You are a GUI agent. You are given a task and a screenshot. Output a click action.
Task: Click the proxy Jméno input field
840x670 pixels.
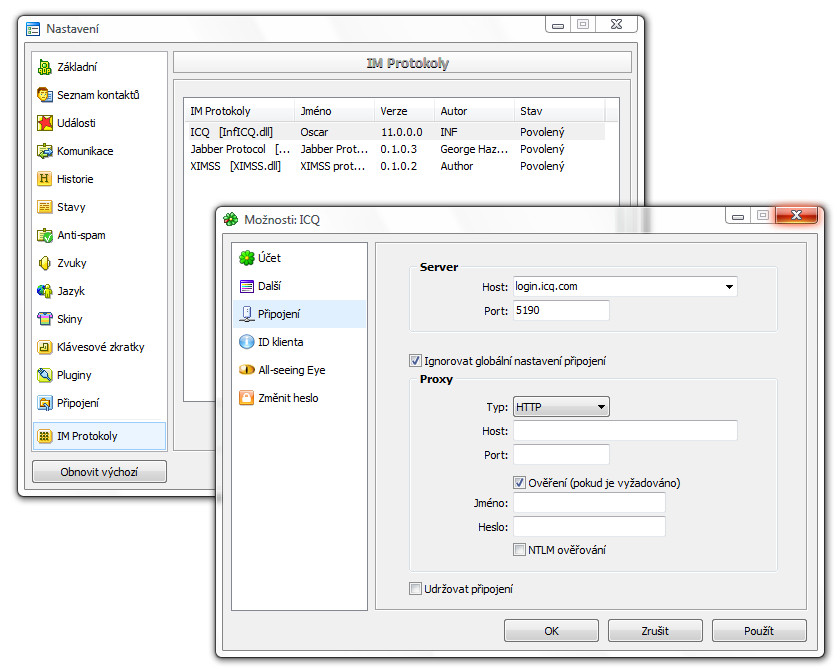[x=589, y=503]
